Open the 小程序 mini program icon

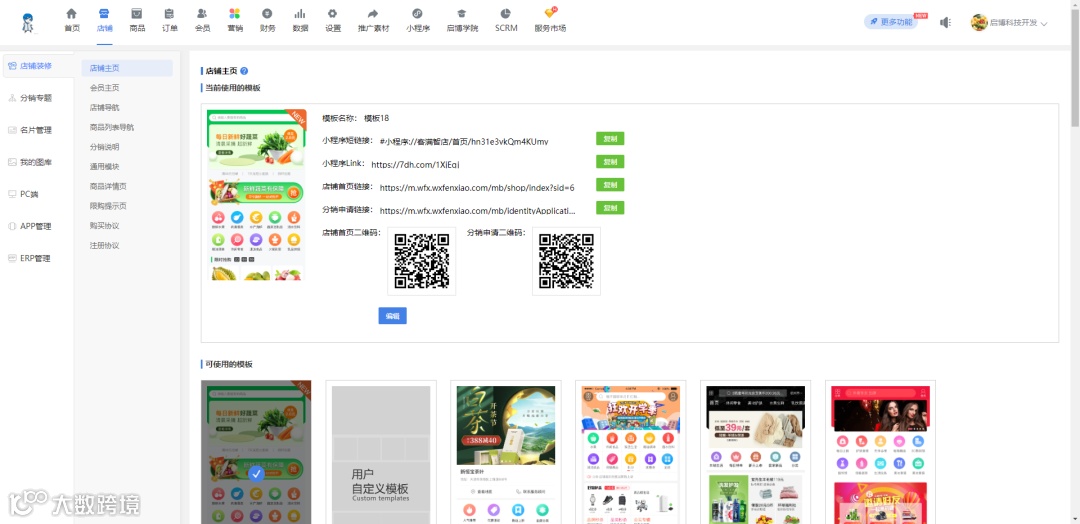coord(417,14)
